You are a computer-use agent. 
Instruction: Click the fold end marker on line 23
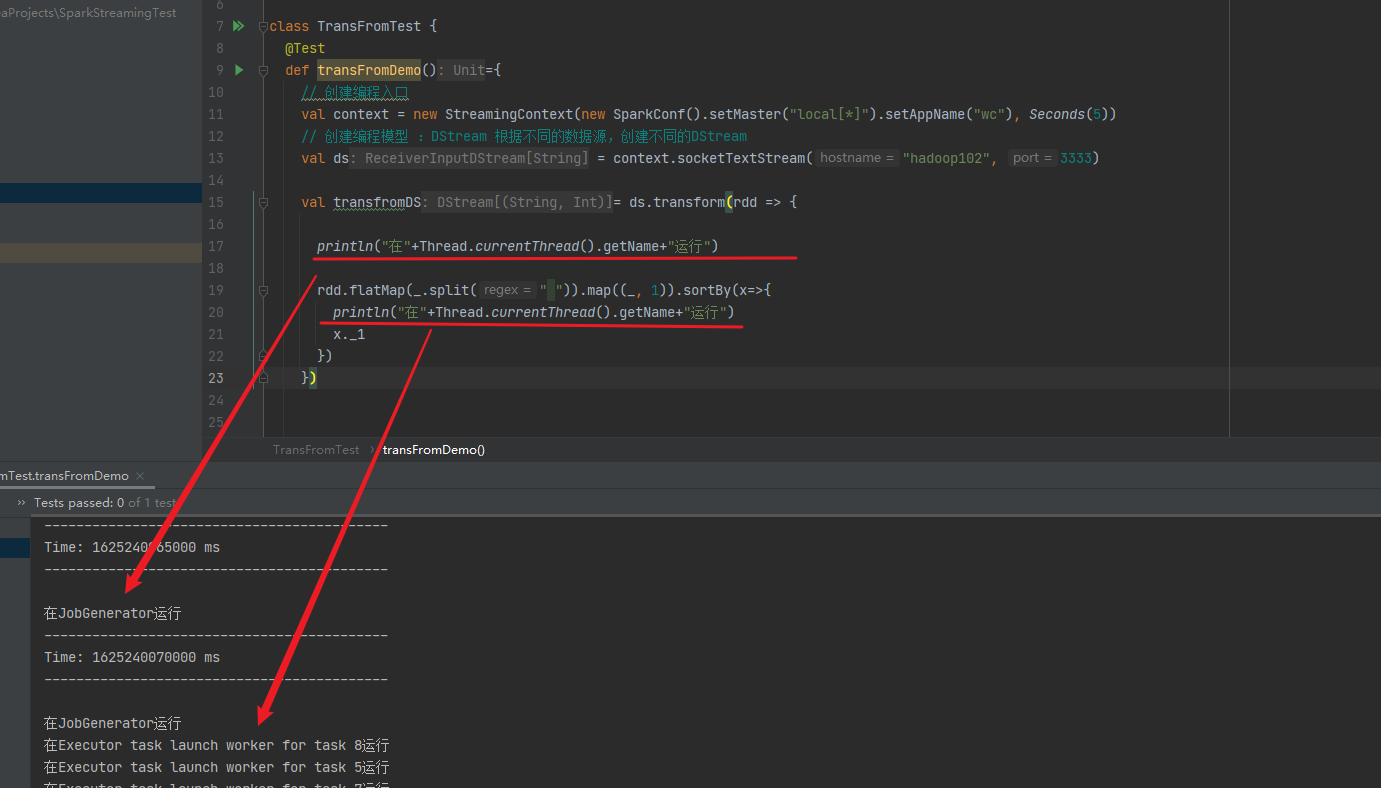(263, 378)
